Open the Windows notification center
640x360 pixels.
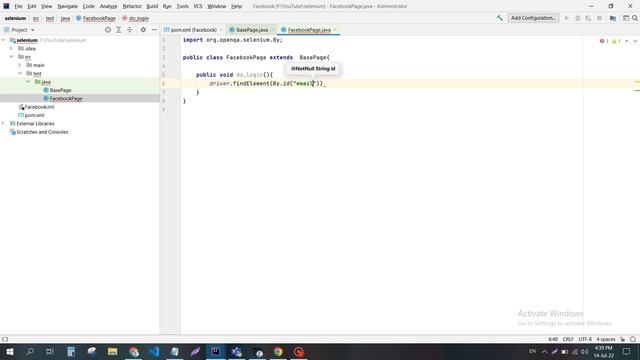pos(626,351)
